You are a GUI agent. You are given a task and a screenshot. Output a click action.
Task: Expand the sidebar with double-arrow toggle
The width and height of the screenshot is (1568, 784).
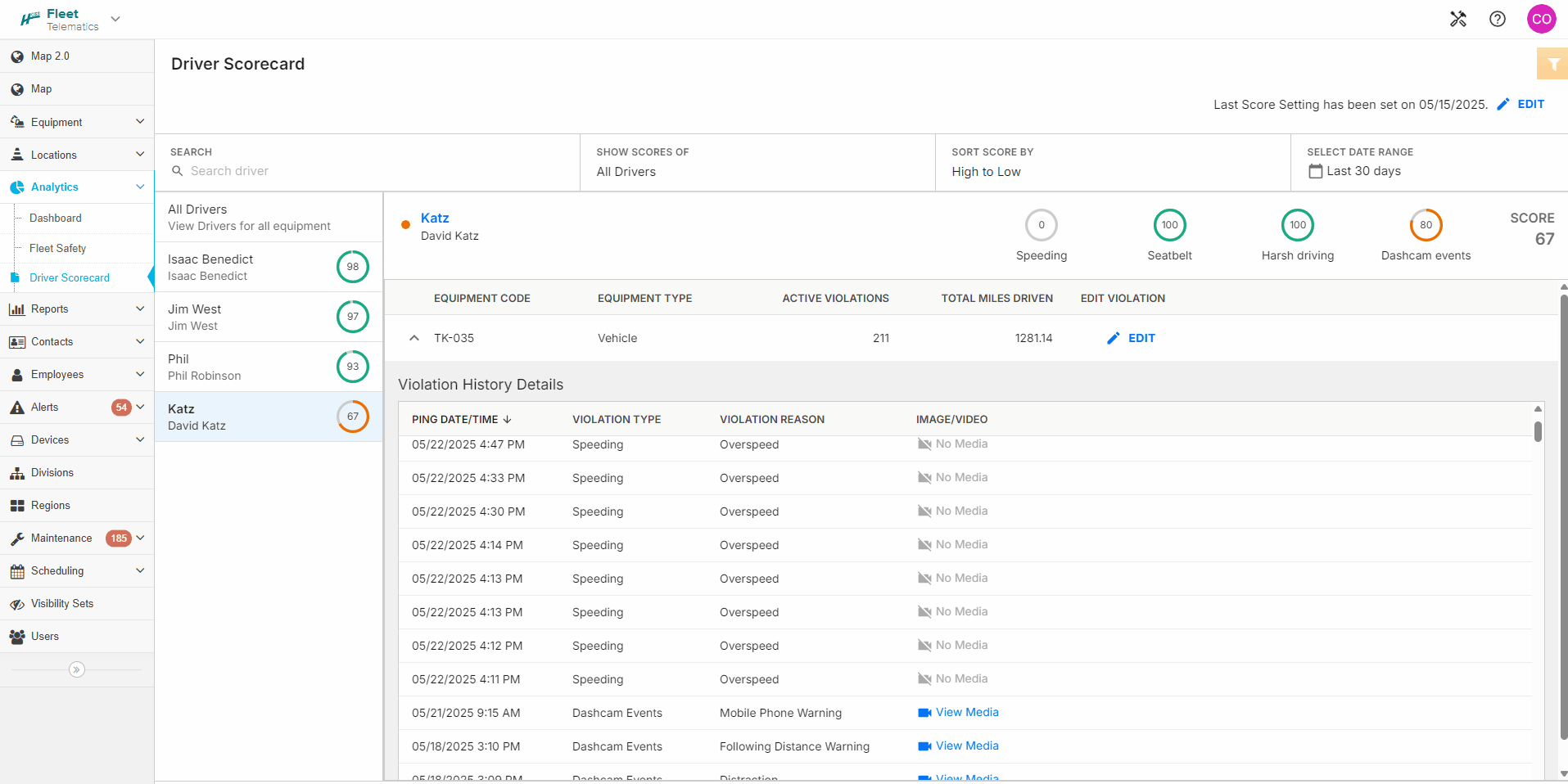pos(77,669)
